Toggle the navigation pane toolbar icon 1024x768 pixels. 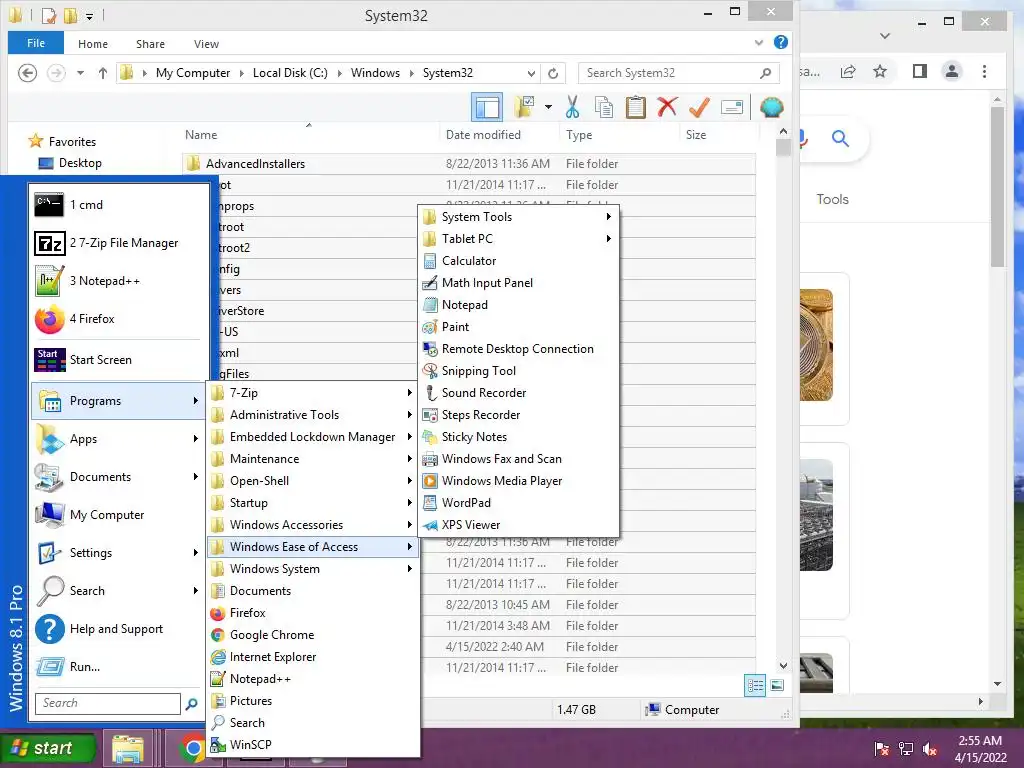tap(487, 107)
